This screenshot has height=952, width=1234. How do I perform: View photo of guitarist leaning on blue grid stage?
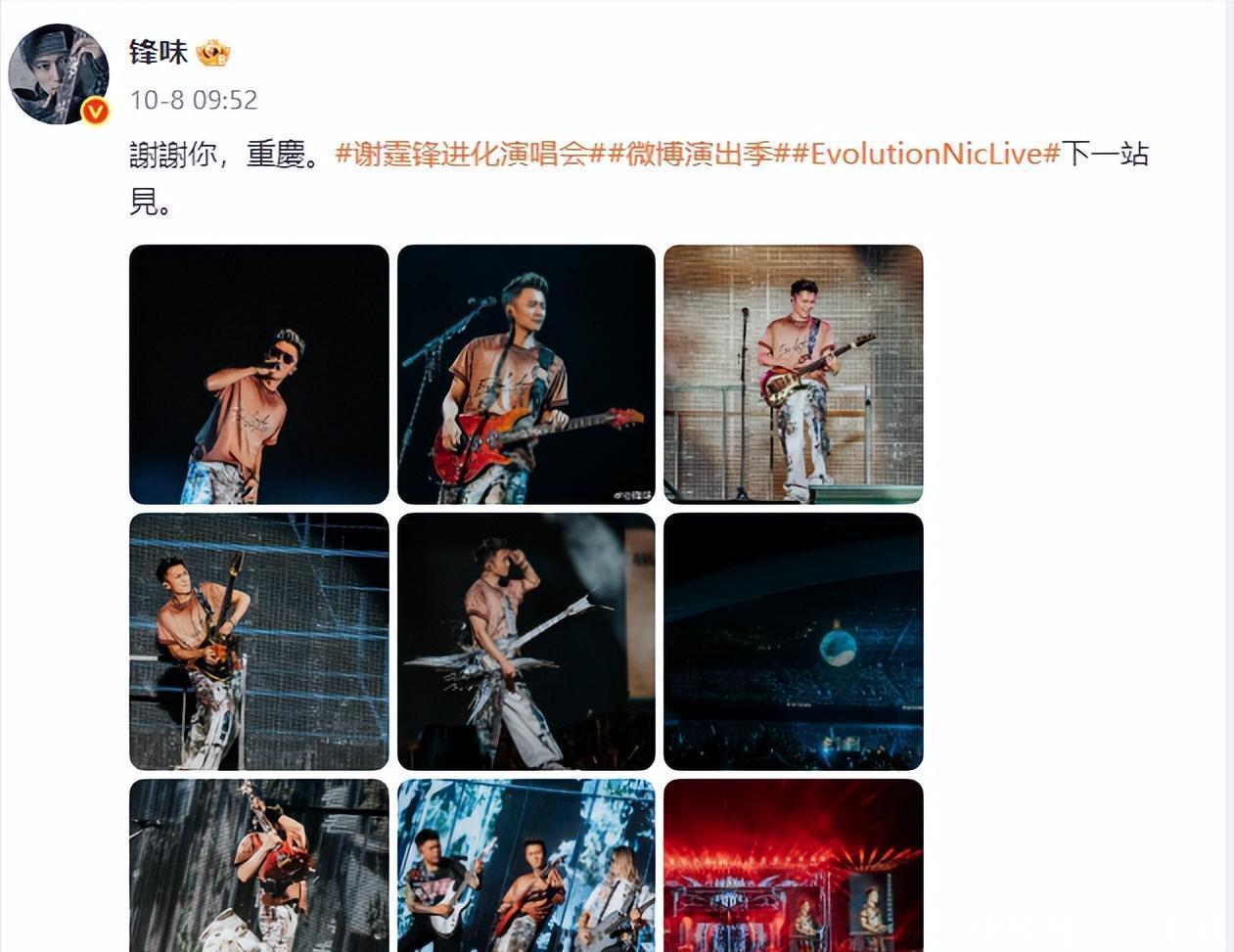(x=259, y=642)
